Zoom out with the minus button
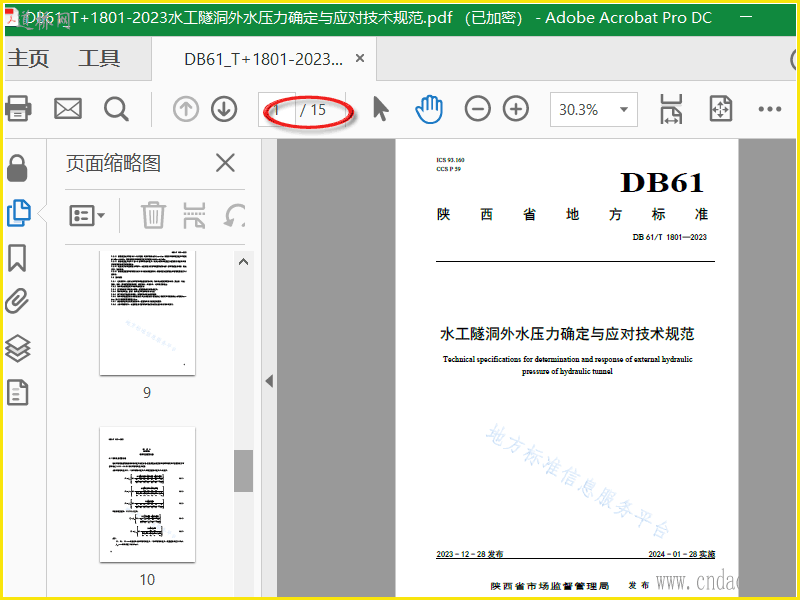The image size is (800, 600). pos(478,109)
